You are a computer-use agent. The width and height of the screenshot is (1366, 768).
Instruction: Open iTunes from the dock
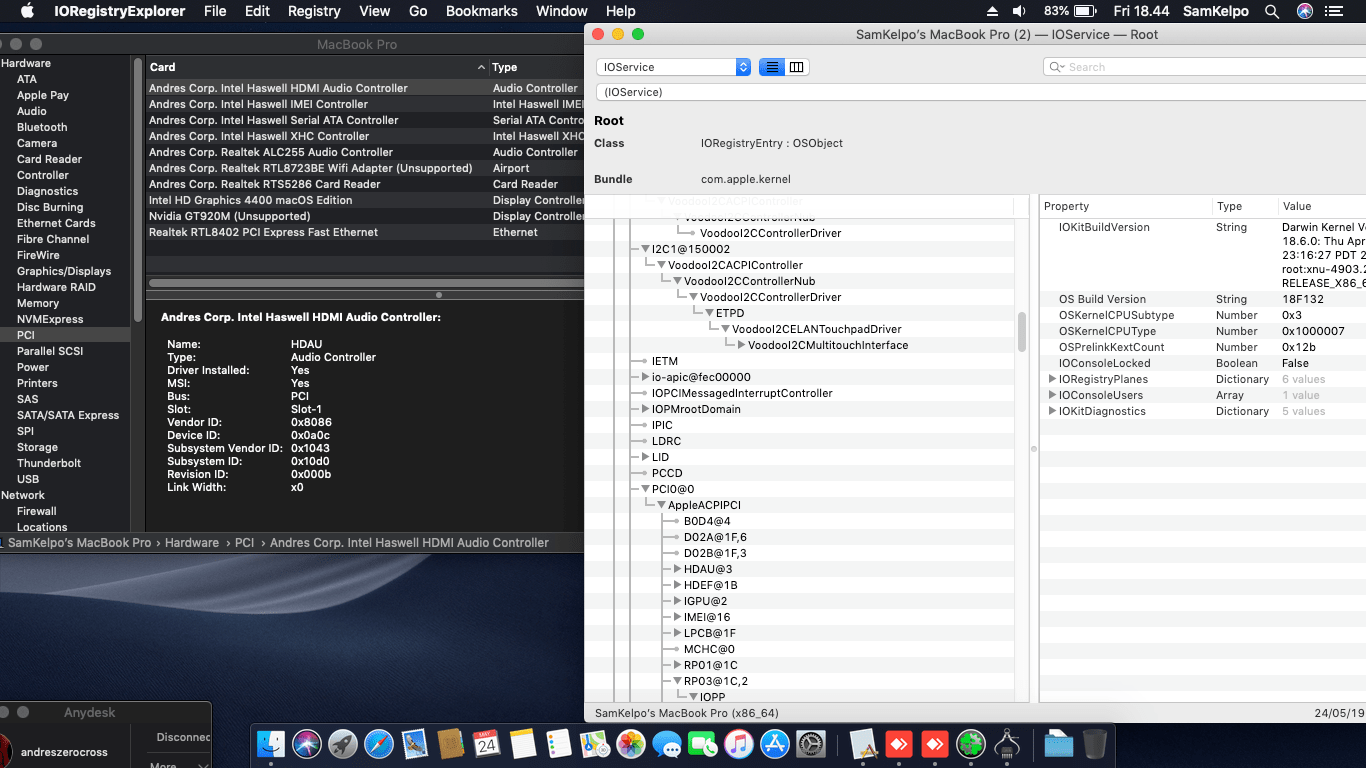pyautogui.click(x=739, y=743)
